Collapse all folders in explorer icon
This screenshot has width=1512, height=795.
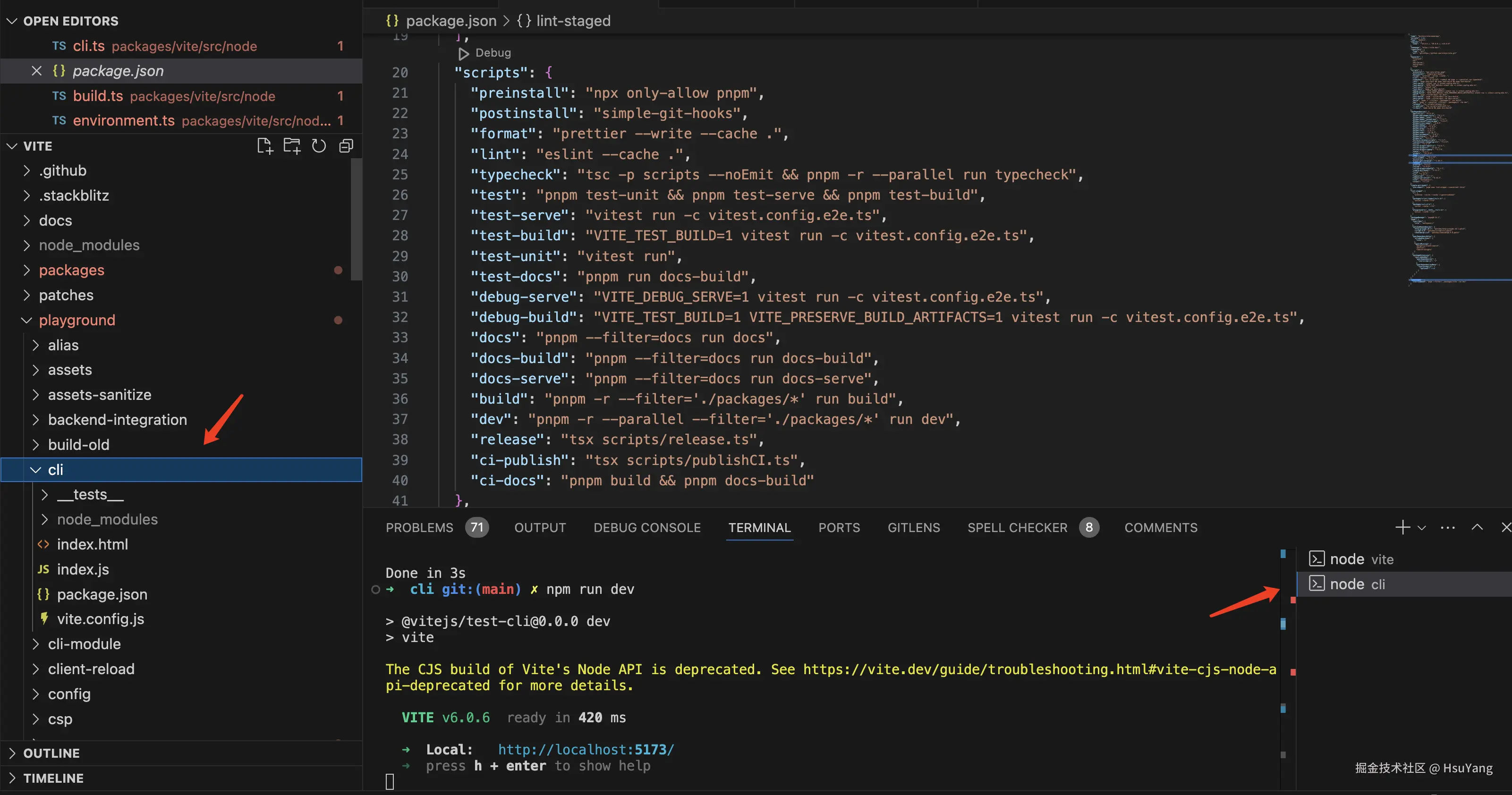coord(346,145)
